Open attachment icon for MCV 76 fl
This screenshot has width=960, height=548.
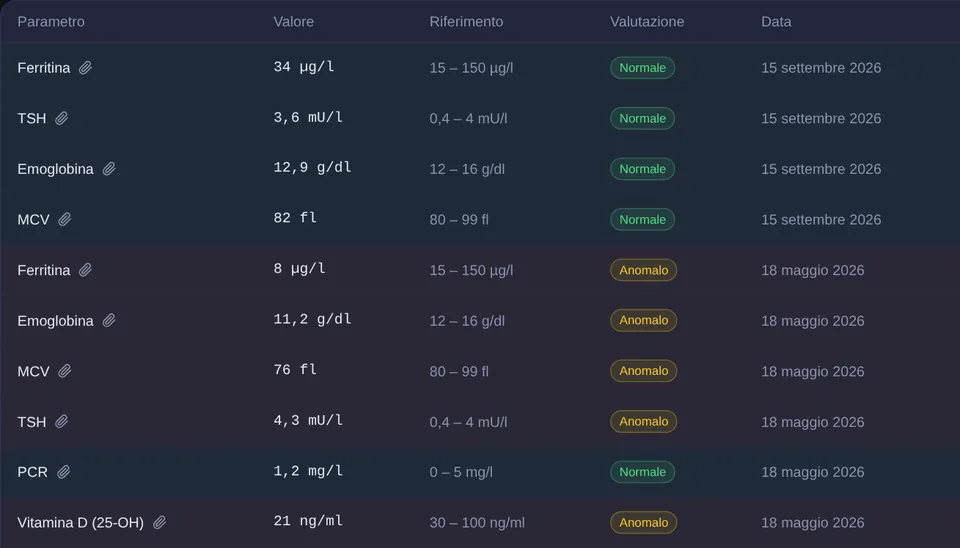[x=64, y=371]
